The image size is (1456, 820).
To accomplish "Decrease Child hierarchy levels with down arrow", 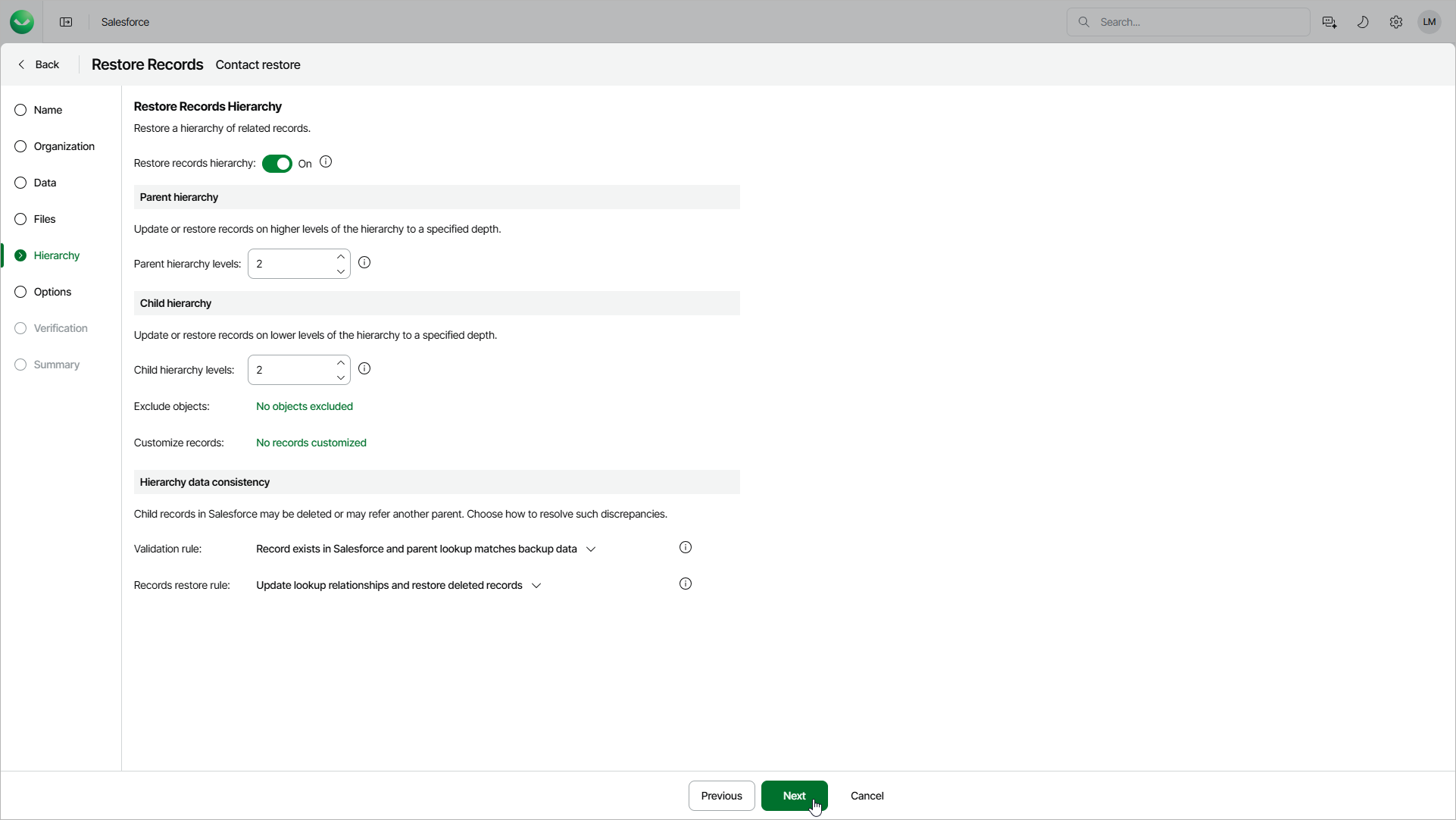I will [341, 377].
